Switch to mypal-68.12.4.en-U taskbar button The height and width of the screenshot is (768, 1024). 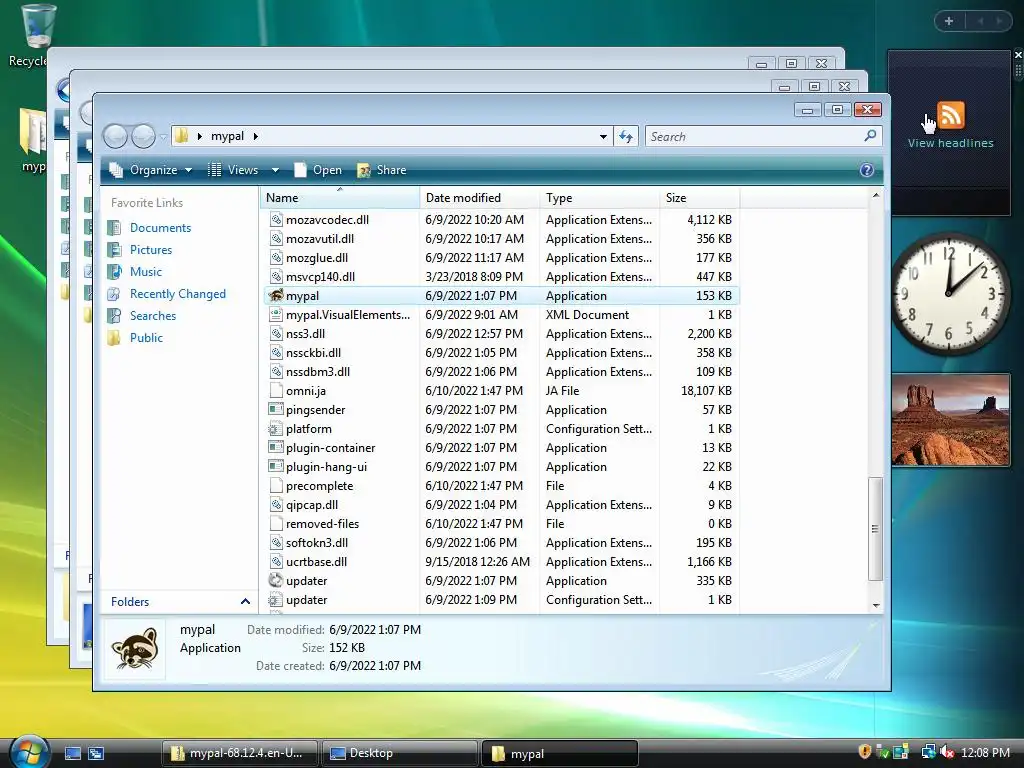tap(240, 754)
